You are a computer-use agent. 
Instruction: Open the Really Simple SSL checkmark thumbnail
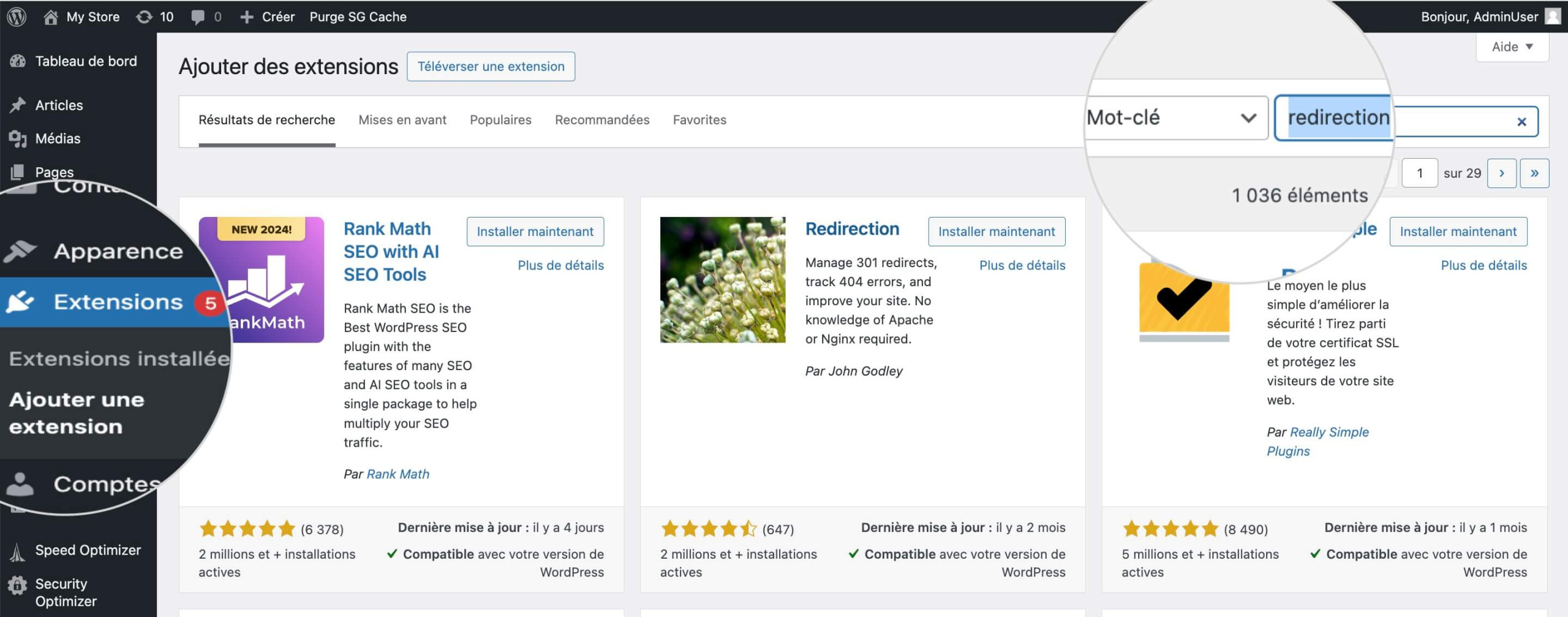coord(1184,300)
